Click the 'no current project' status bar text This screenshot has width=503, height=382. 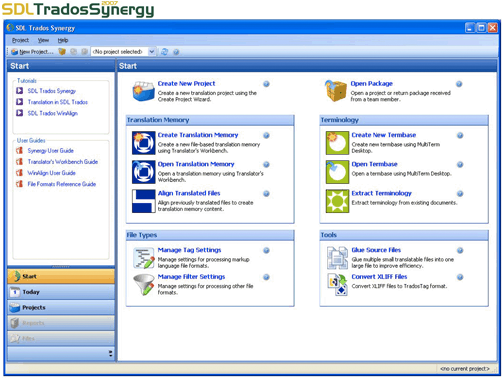(465, 369)
